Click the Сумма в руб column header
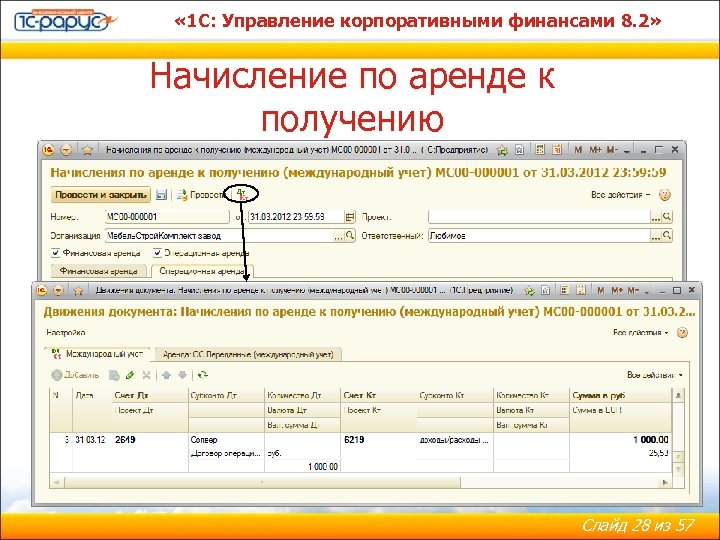 pyautogui.click(x=620, y=395)
